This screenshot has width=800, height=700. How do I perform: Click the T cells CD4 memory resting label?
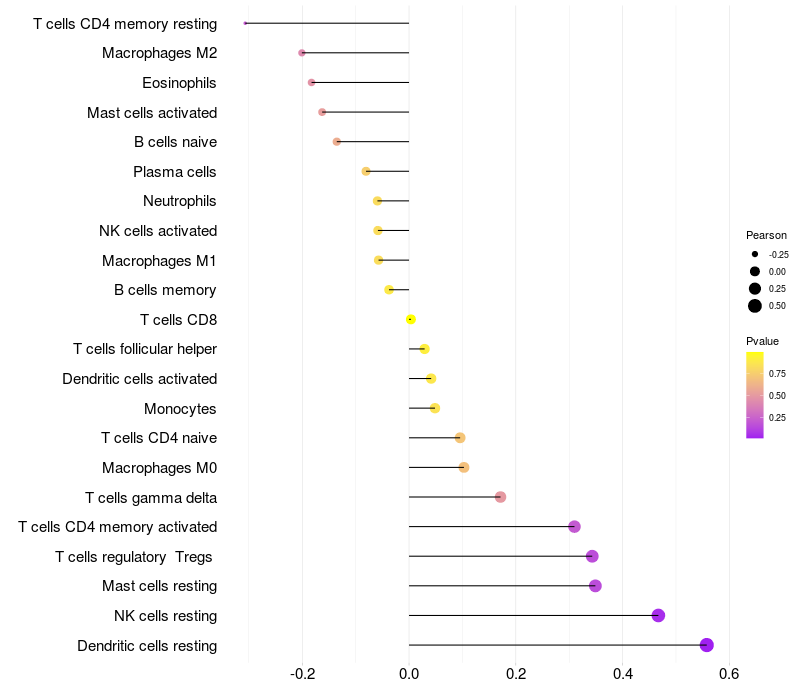(x=125, y=23)
